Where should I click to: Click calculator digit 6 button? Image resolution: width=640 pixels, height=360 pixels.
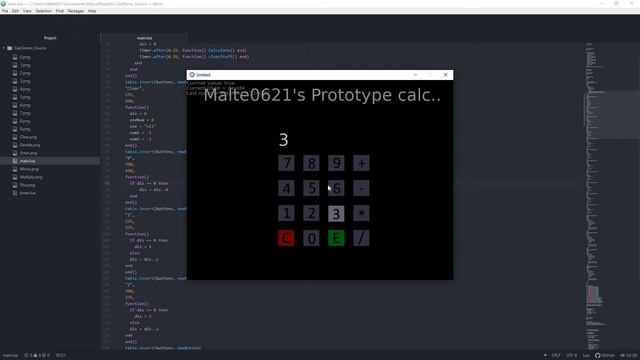(x=336, y=188)
